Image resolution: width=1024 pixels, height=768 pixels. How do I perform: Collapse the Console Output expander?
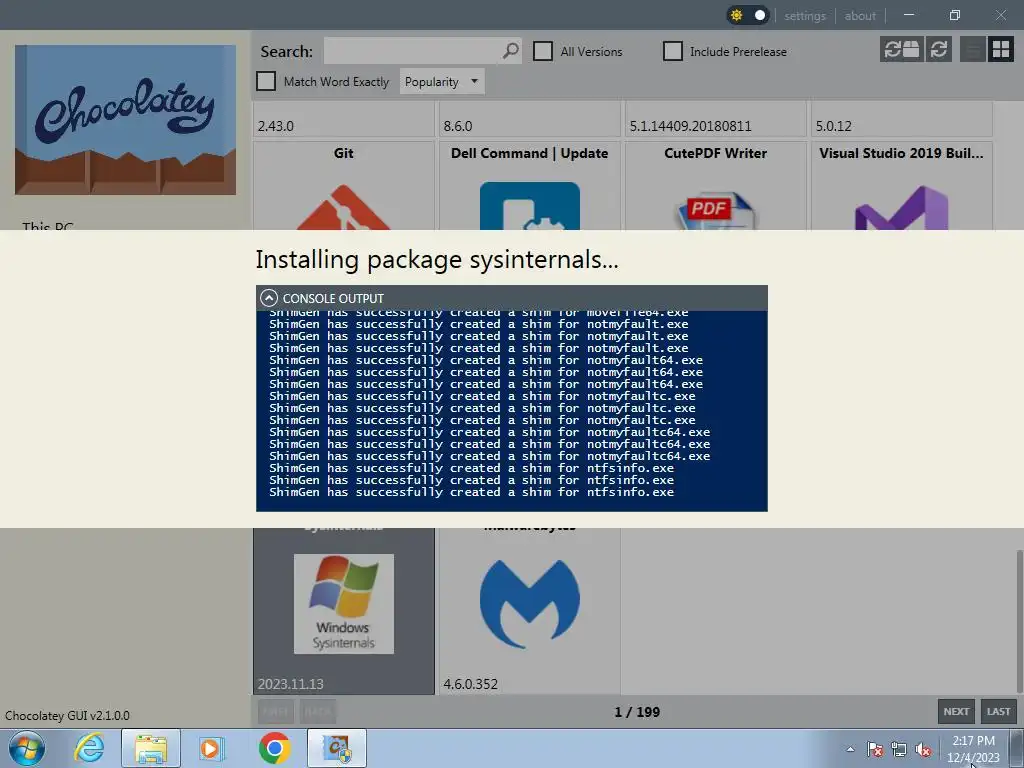pos(269,298)
